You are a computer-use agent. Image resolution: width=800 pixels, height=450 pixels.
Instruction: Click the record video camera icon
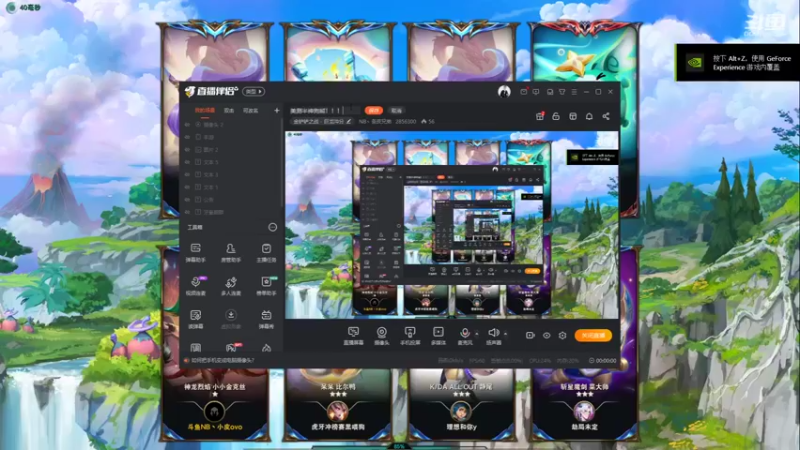click(530, 335)
